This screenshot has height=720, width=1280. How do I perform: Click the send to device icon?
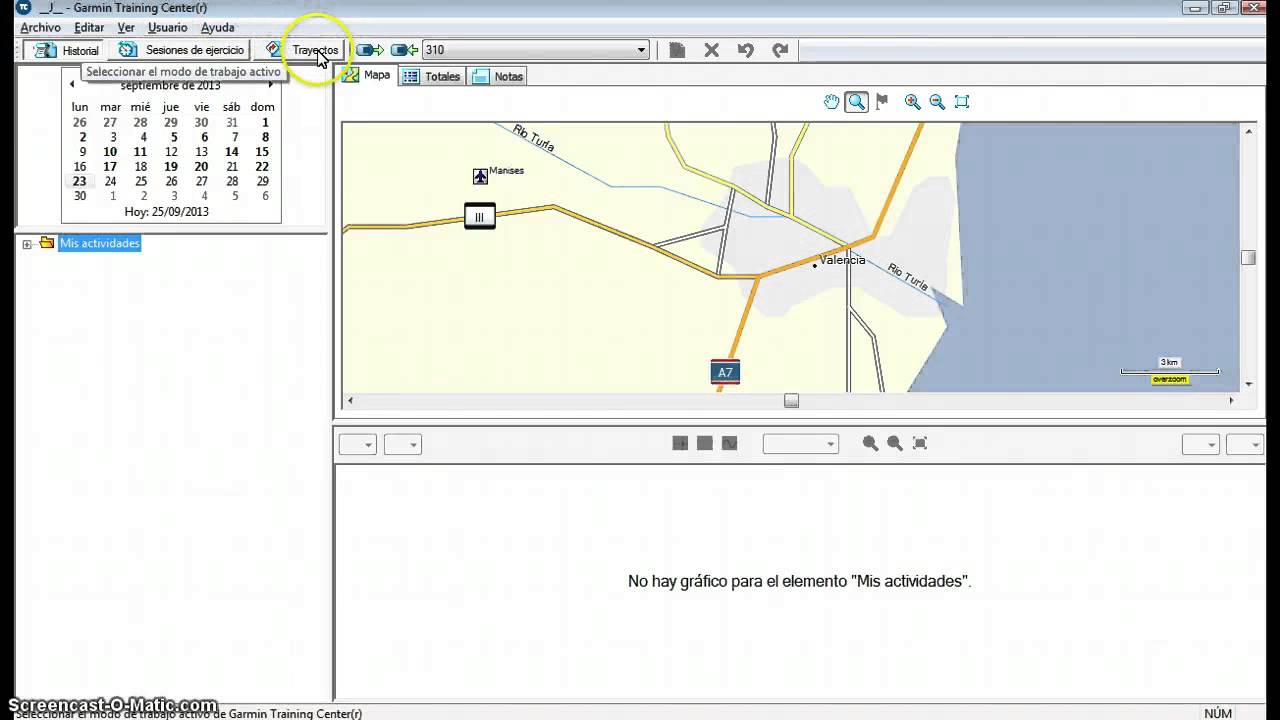370,50
